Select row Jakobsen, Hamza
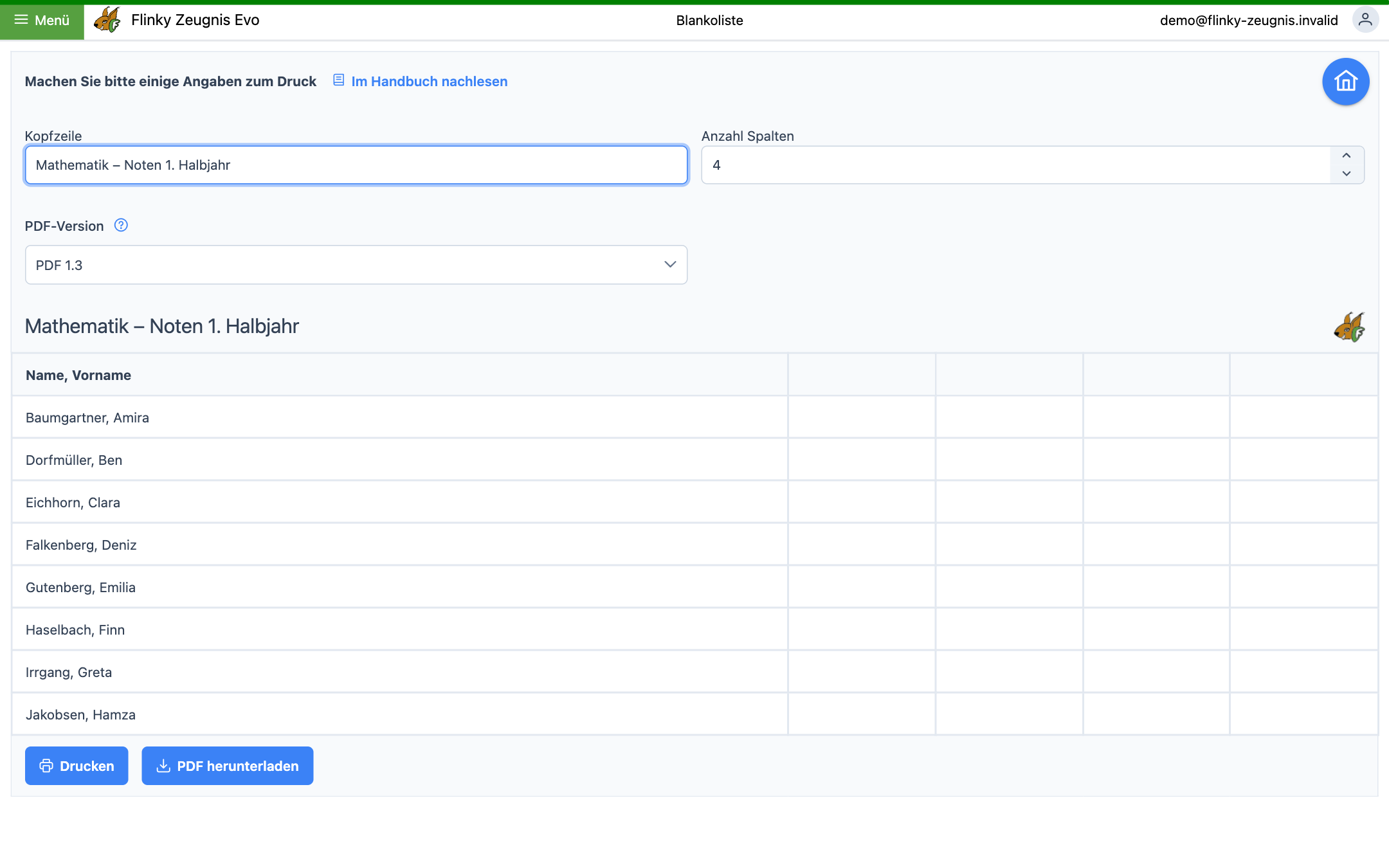 click(694, 714)
